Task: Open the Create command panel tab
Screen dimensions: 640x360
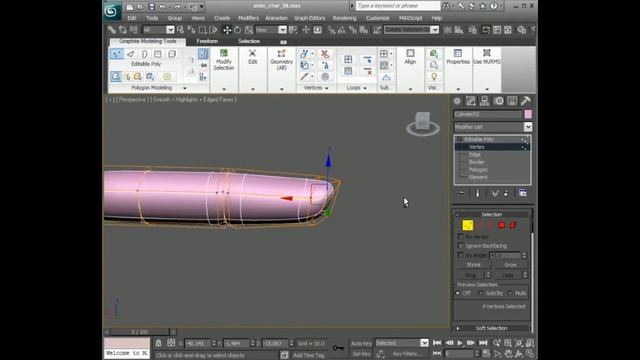Action: [x=457, y=101]
